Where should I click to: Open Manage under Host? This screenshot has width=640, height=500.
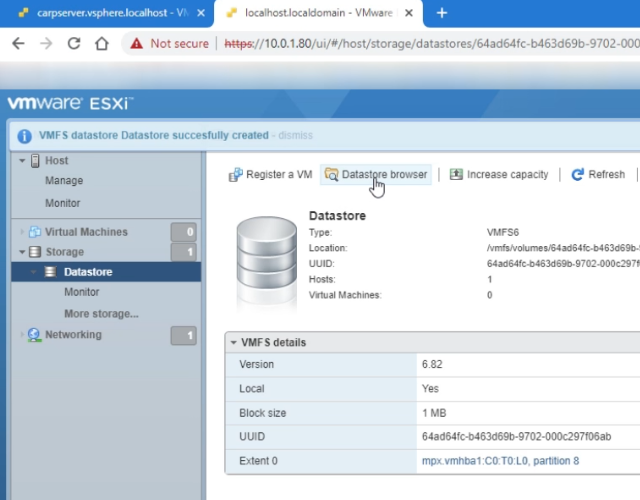pyautogui.click(x=64, y=180)
